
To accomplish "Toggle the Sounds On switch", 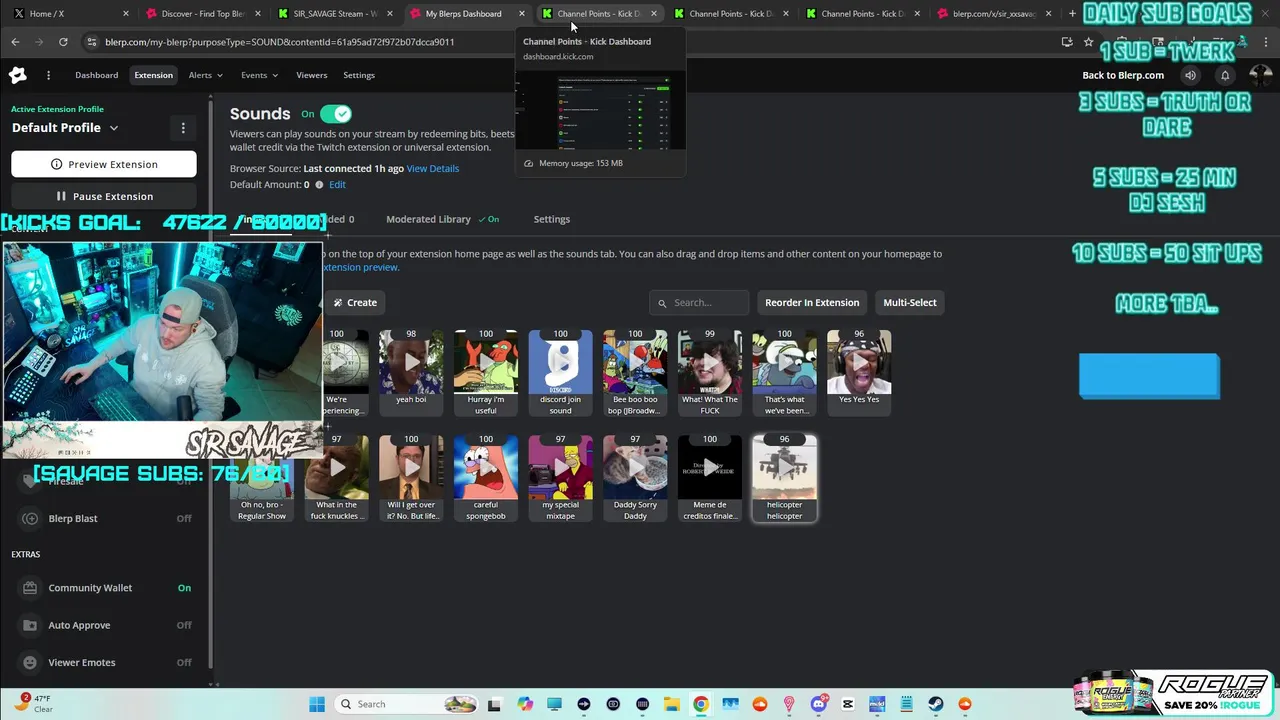I will click(x=336, y=114).
